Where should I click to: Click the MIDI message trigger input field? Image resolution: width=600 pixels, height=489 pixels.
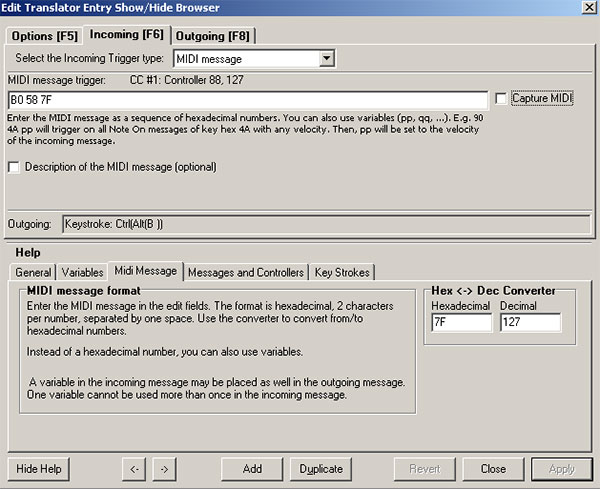tap(248, 100)
